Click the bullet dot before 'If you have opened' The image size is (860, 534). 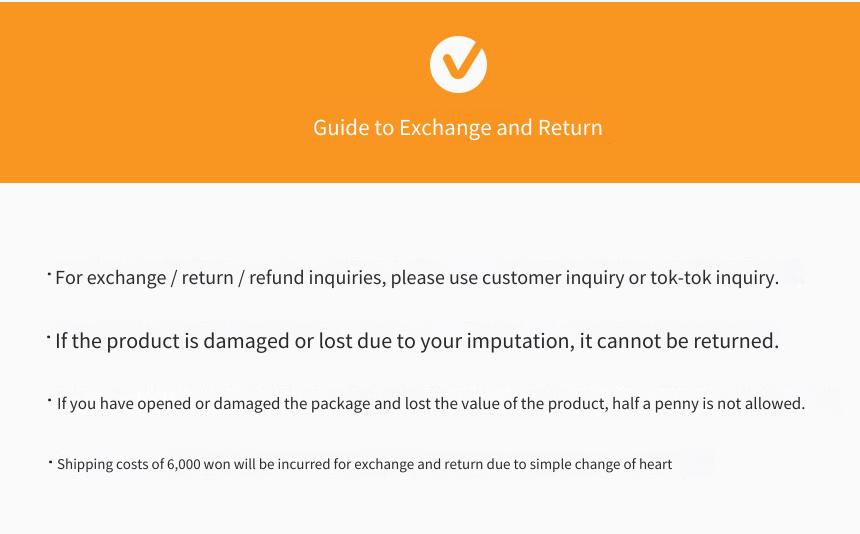50,400
